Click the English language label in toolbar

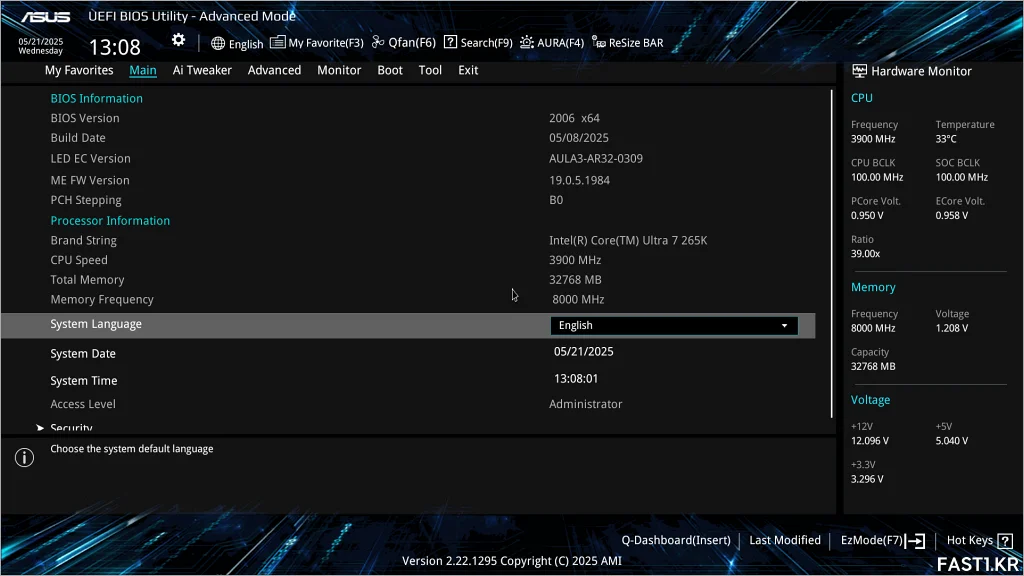click(x=246, y=44)
